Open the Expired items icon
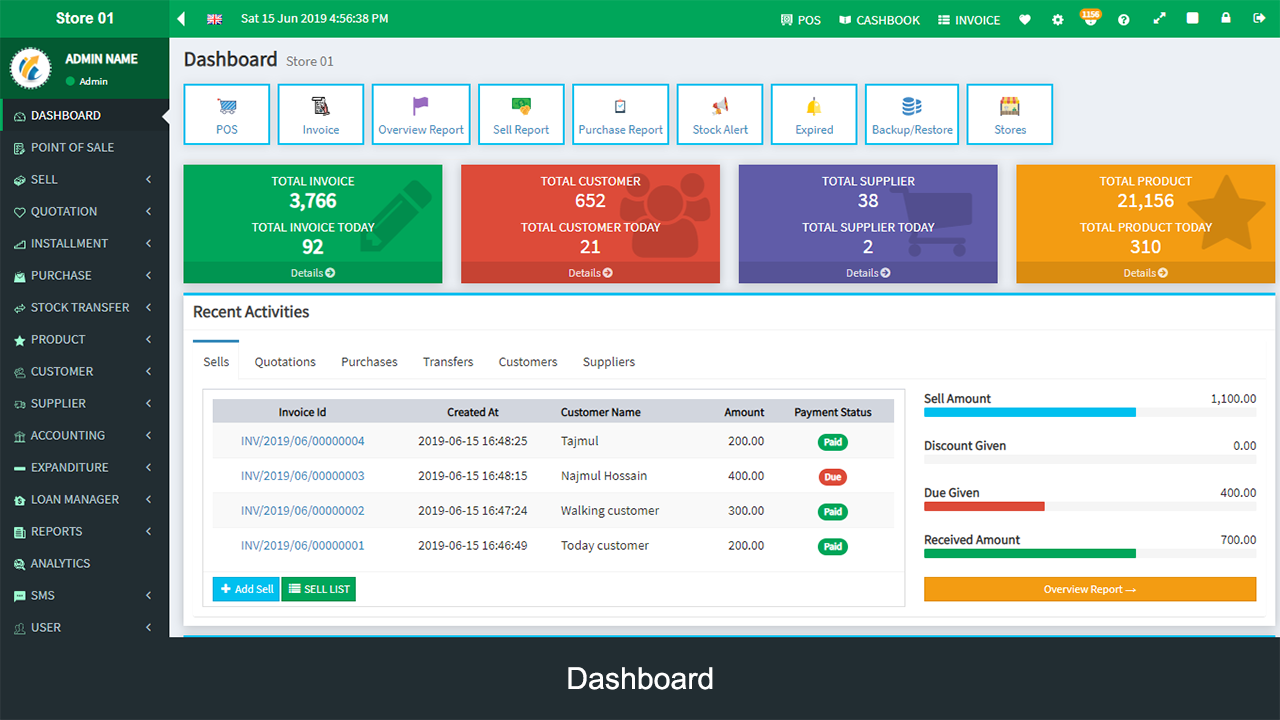This screenshot has width=1280, height=720. (x=812, y=113)
